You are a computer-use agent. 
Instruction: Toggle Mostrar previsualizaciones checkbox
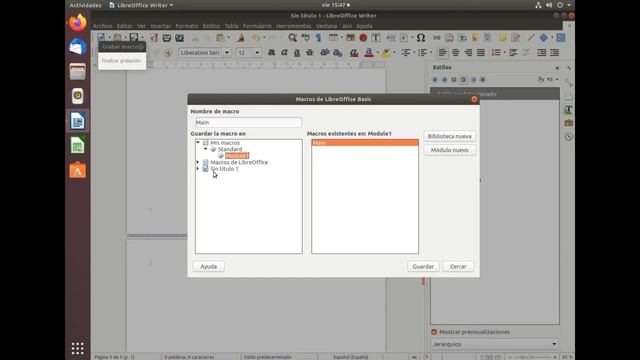(434, 332)
